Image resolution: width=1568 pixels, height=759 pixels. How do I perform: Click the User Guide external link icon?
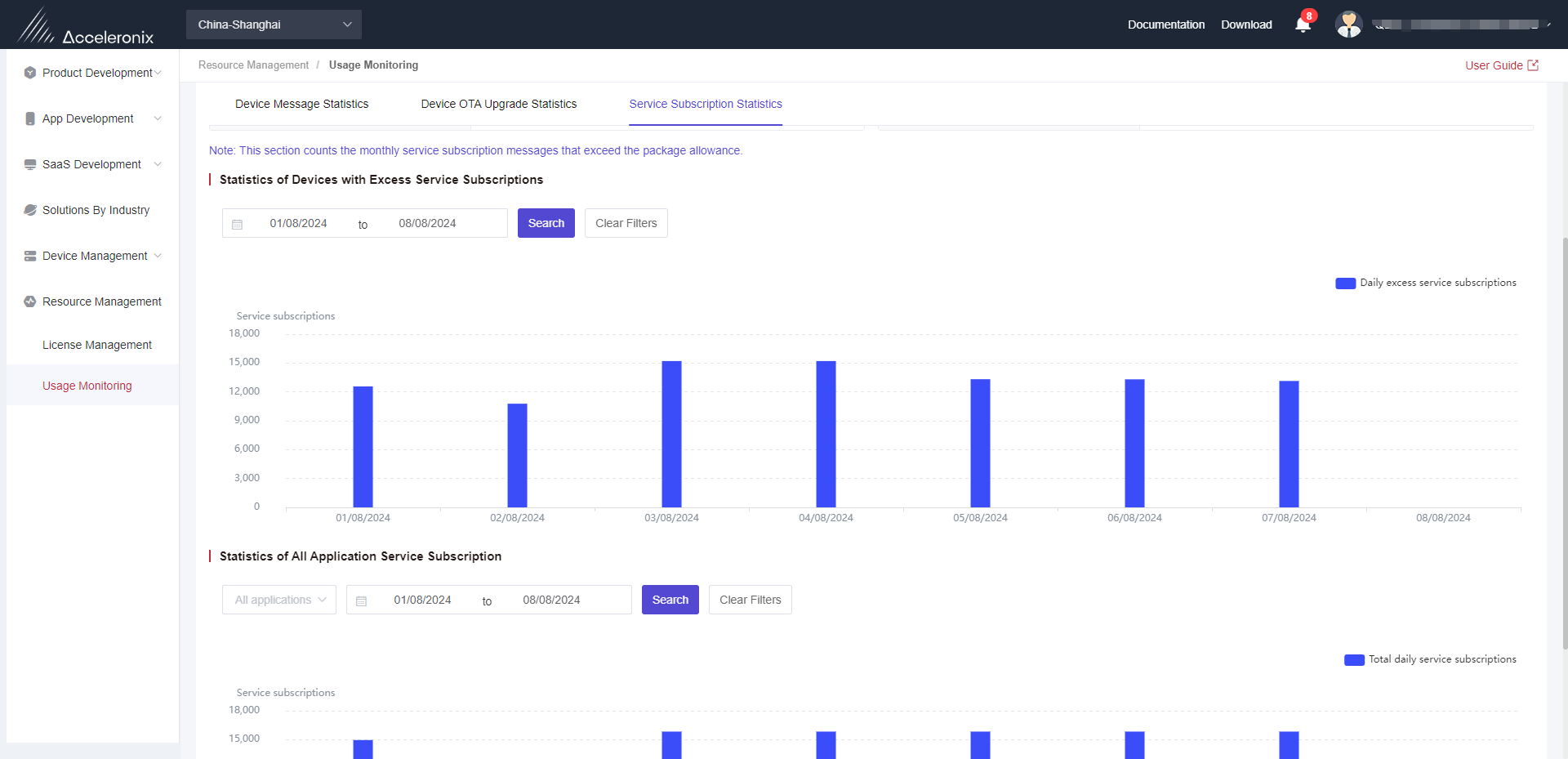[1533, 65]
